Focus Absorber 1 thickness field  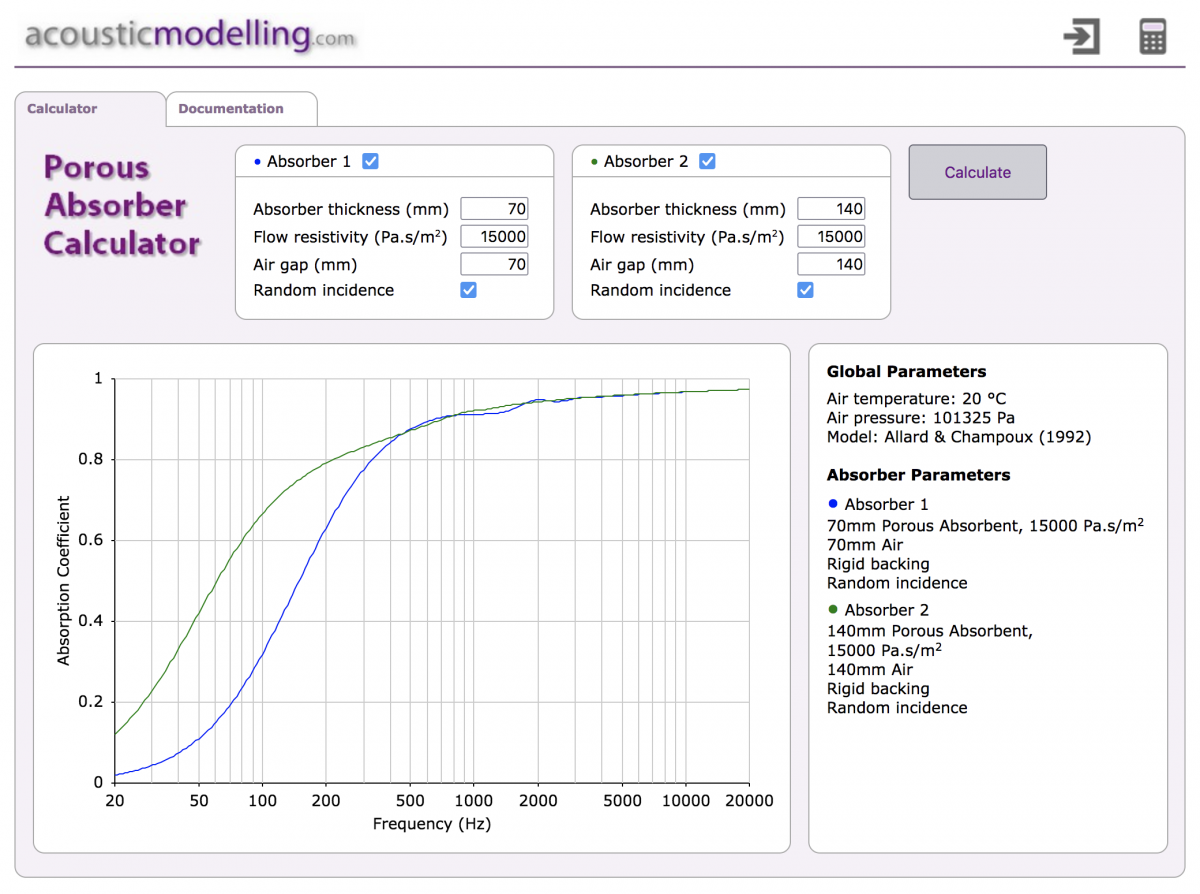pyautogui.click(x=494, y=209)
